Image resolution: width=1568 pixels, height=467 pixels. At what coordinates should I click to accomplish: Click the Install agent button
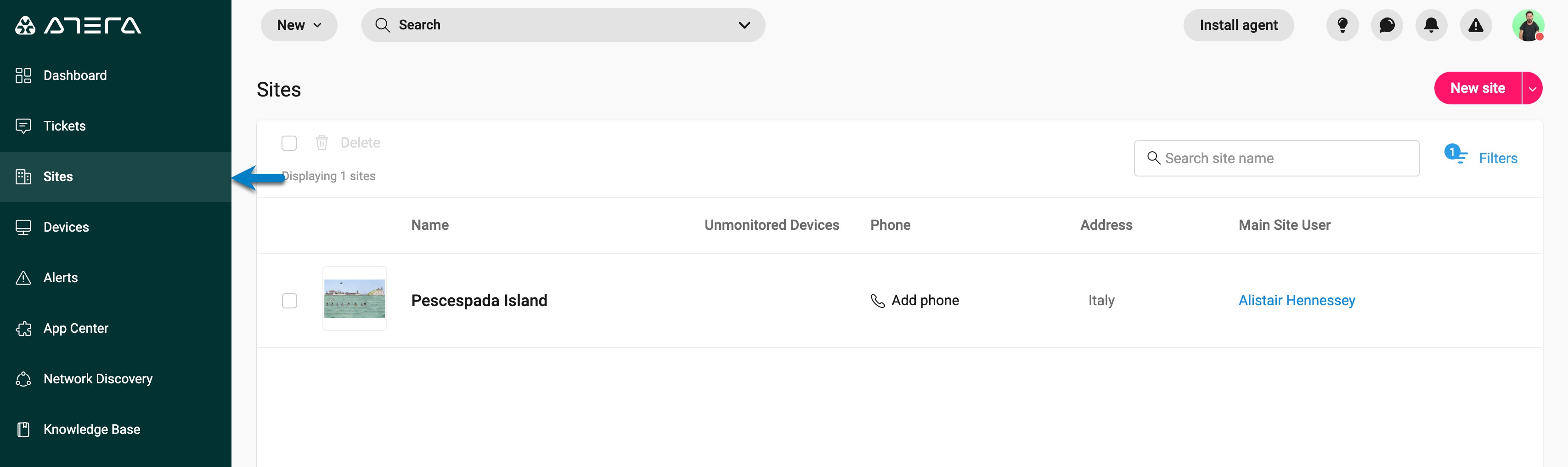tap(1238, 25)
